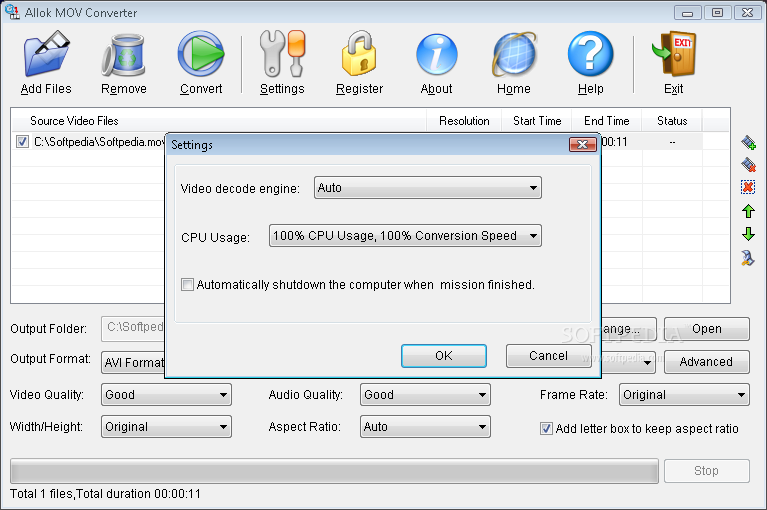Click the Allok MOV Converter title bar icon
Screen dimensions: 767x510
point(12,12)
